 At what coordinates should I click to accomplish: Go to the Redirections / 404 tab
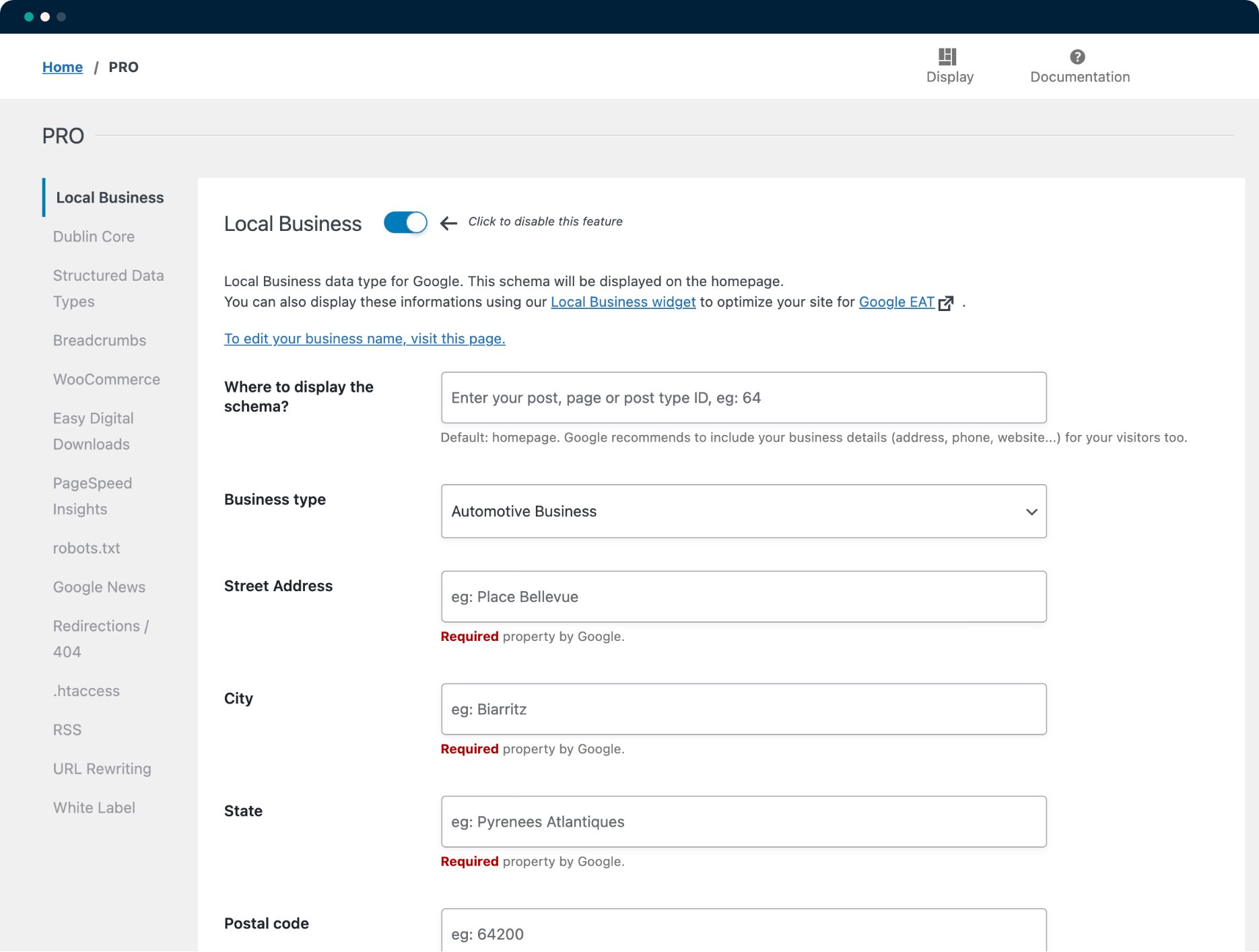[100, 638]
